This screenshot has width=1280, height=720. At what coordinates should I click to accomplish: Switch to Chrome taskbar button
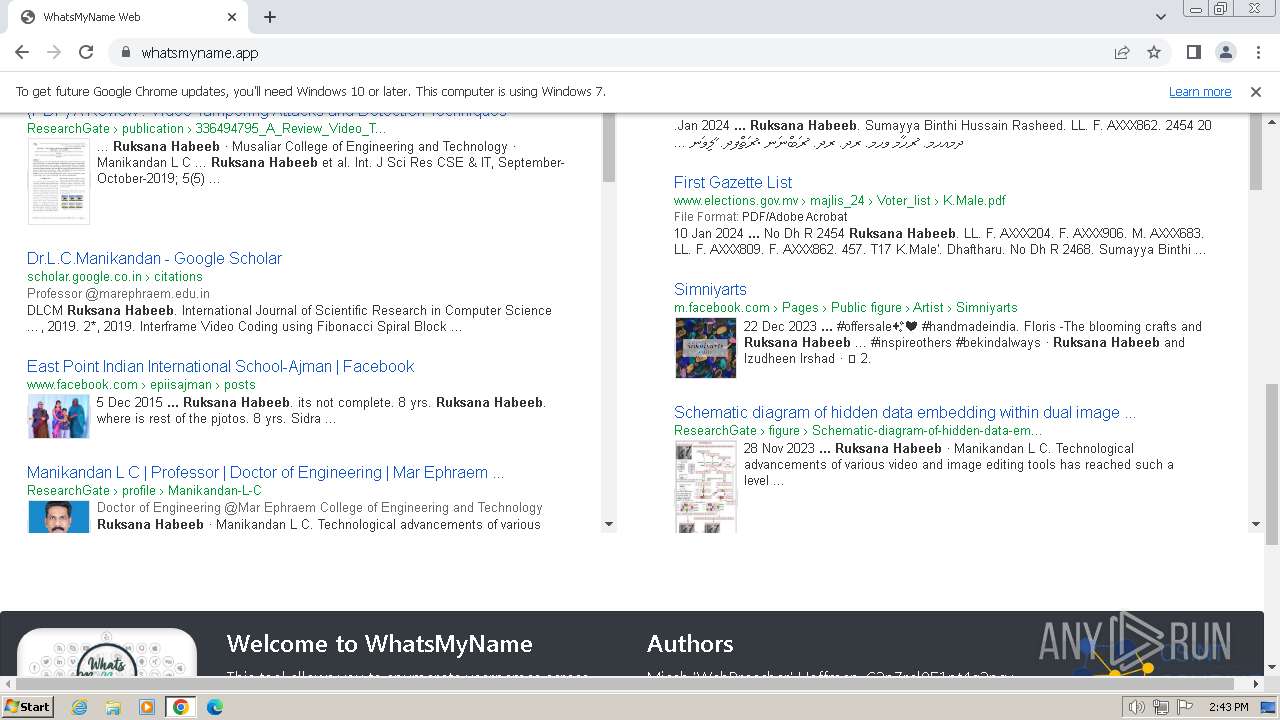pos(181,707)
